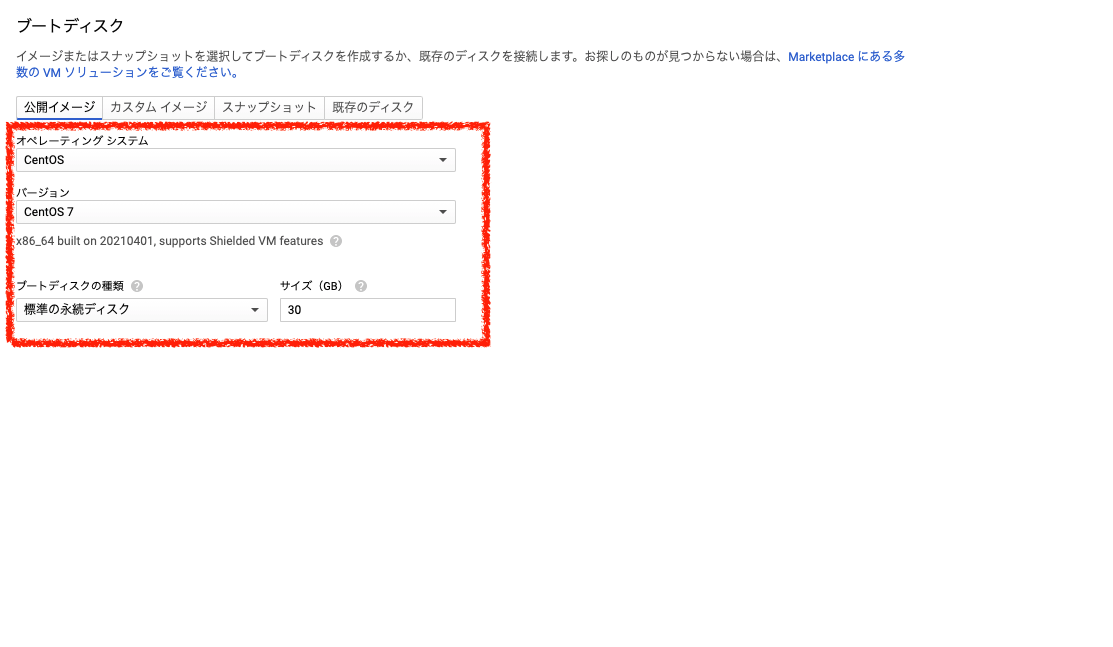The image size is (1113, 647).
Task: Click the dropdown arrow on the CentOS selector
Action: point(443,160)
